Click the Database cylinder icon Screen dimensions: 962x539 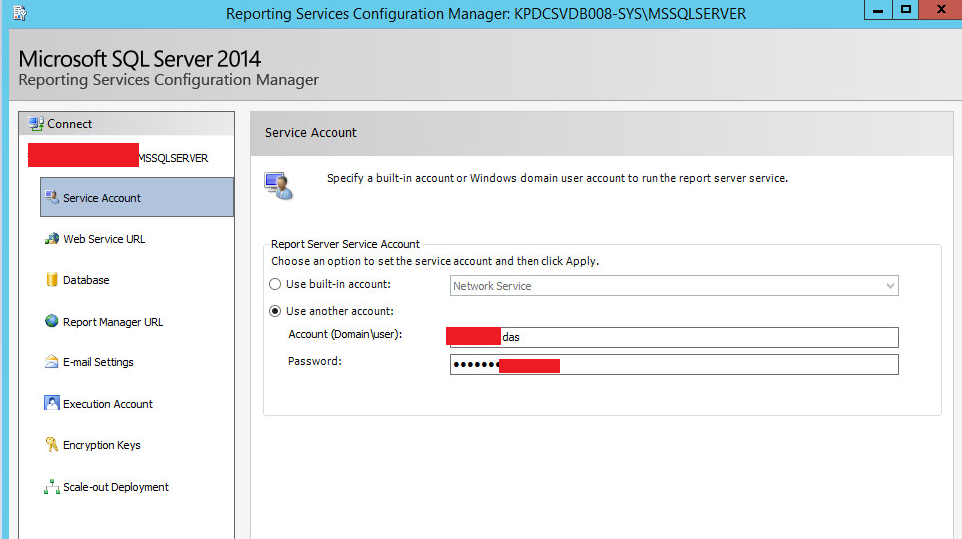52,280
